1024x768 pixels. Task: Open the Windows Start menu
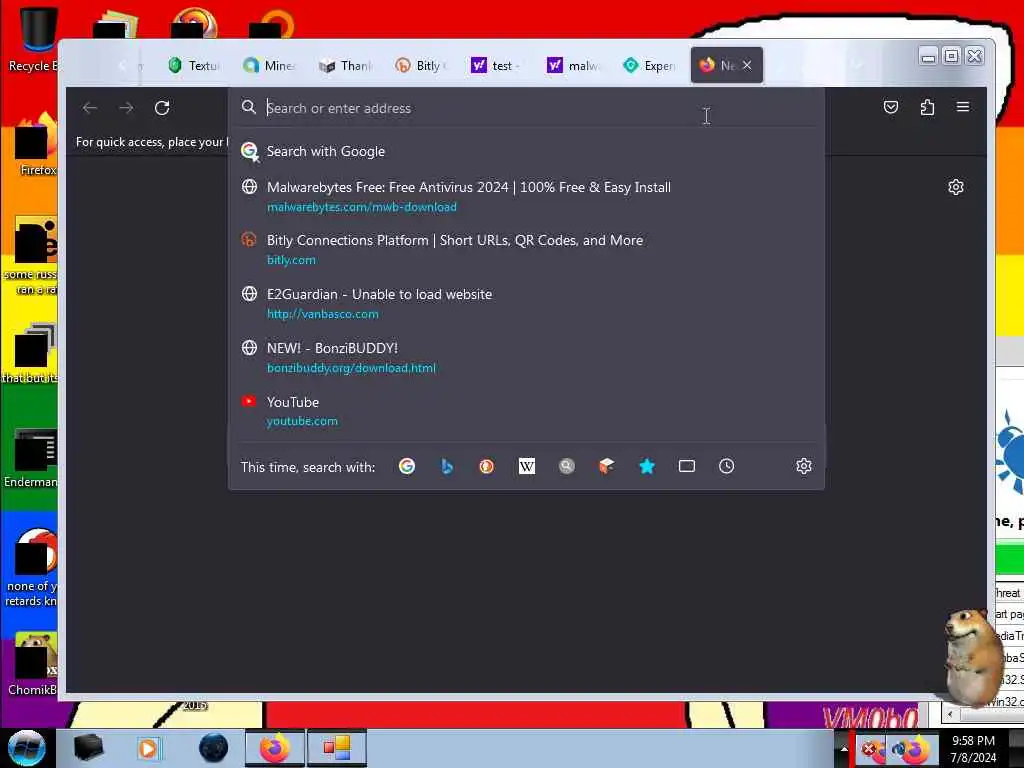click(26, 748)
